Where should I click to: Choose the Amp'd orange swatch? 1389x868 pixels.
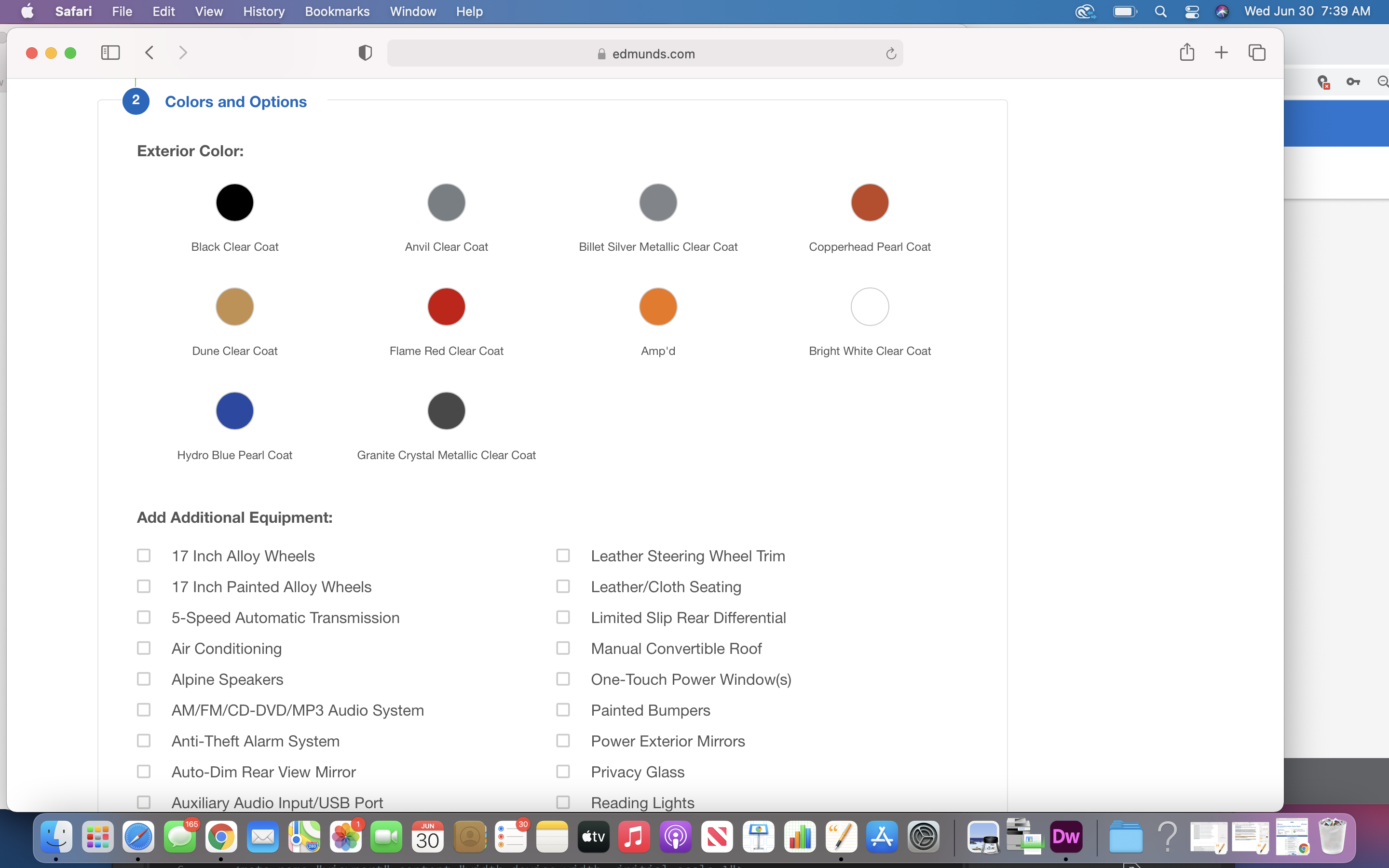[x=658, y=307]
